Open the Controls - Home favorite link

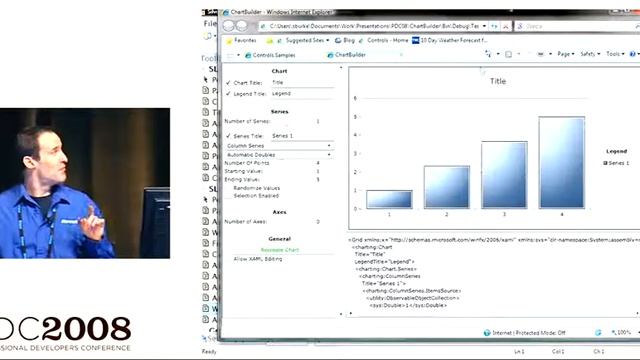384,40
